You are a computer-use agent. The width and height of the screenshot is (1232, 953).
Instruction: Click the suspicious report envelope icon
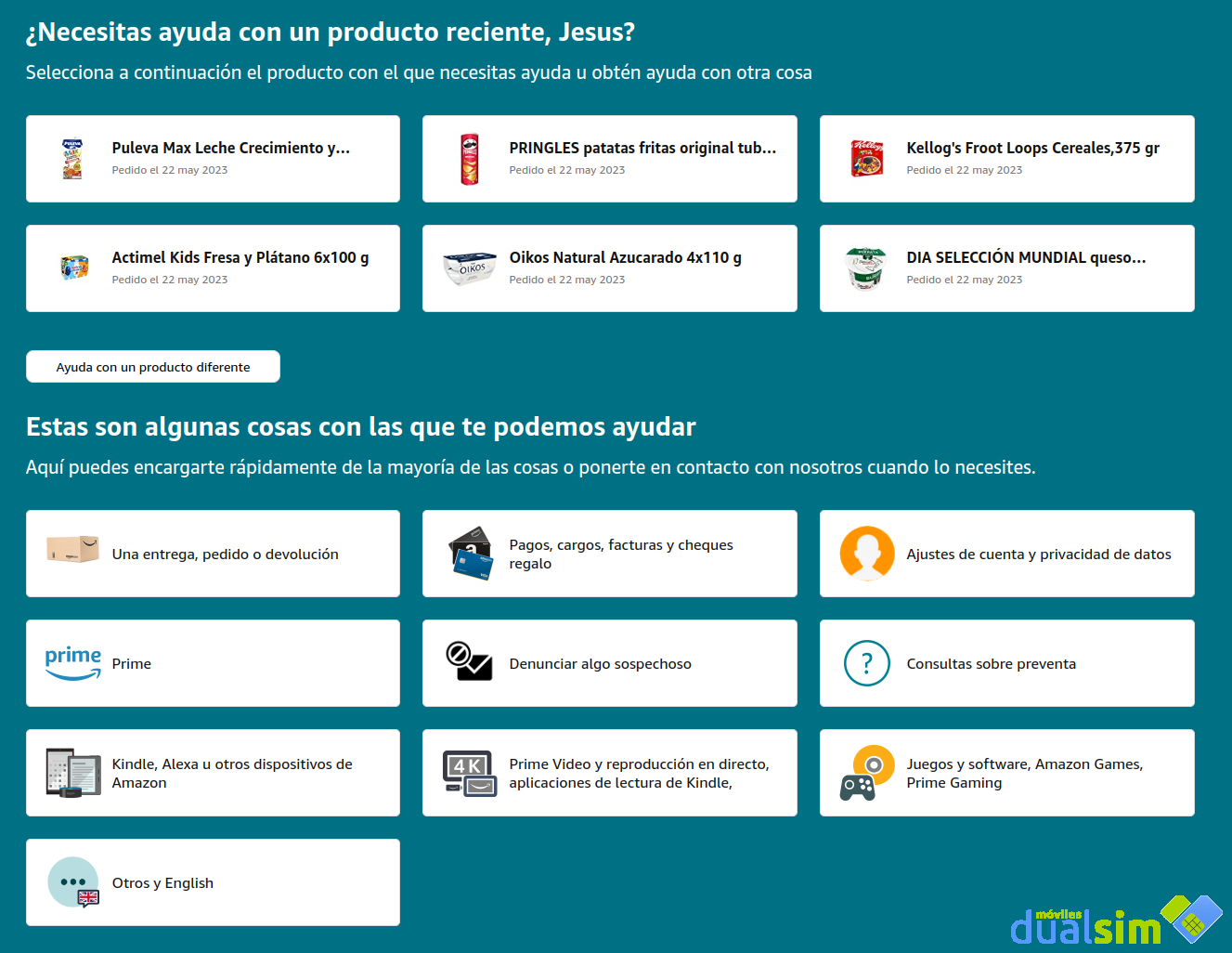coord(471,660)
